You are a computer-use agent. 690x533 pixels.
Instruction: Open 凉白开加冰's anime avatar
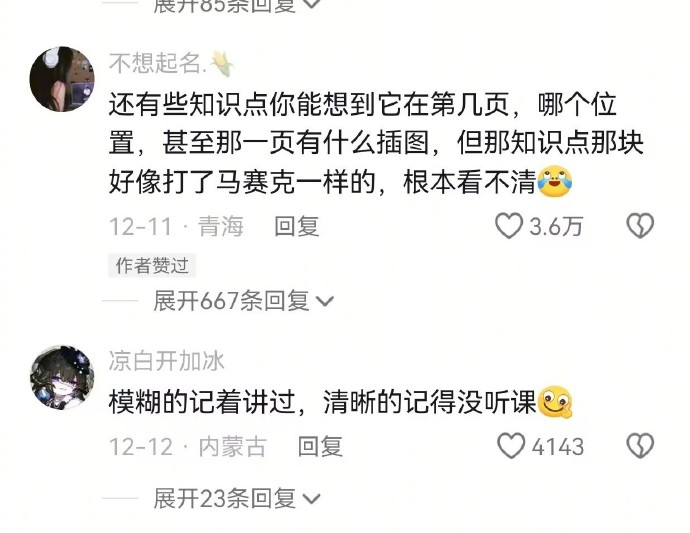coord(62,377)
